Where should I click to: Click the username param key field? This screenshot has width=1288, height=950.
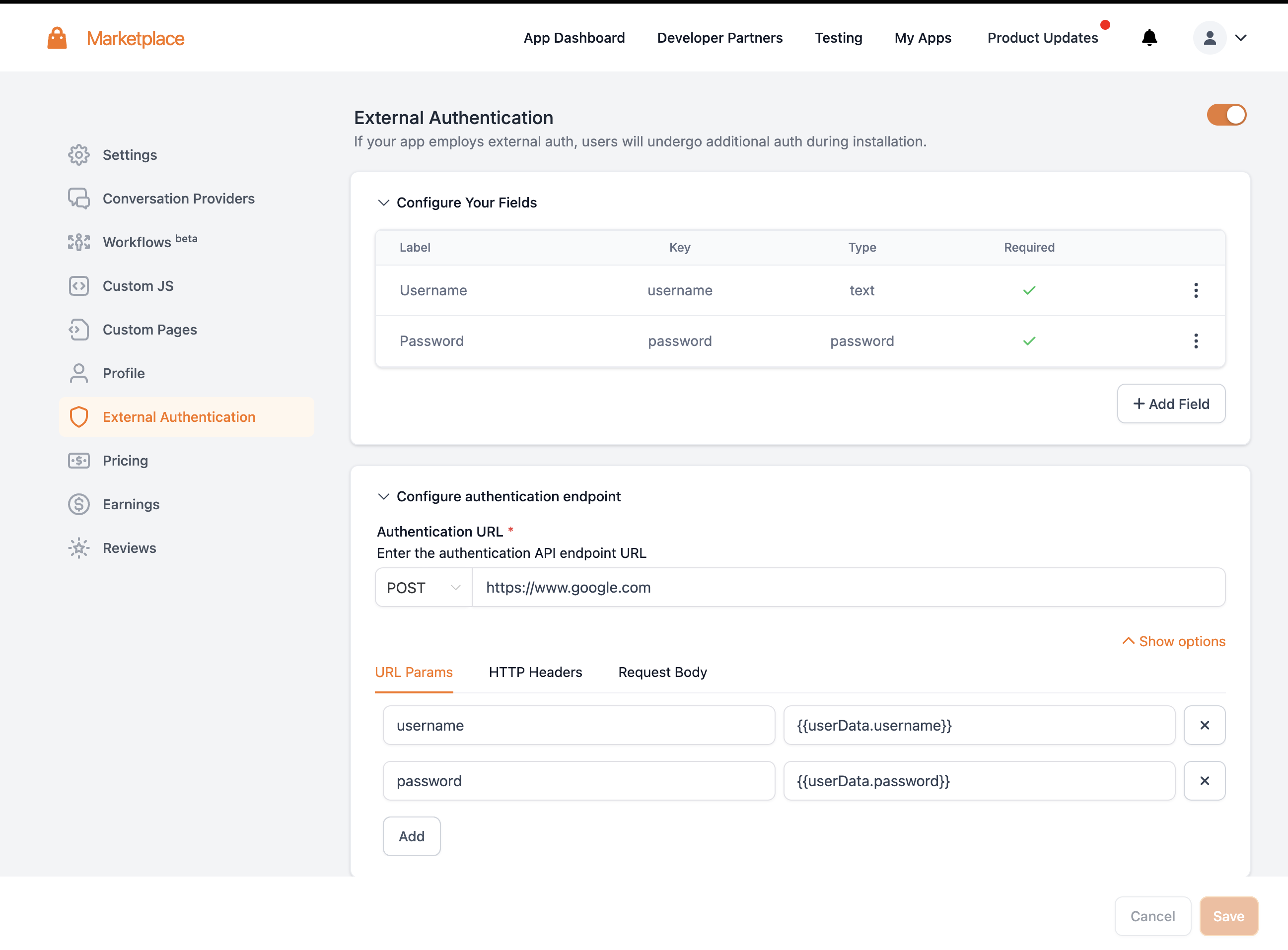pyautogui.click(x=579, y=725)
